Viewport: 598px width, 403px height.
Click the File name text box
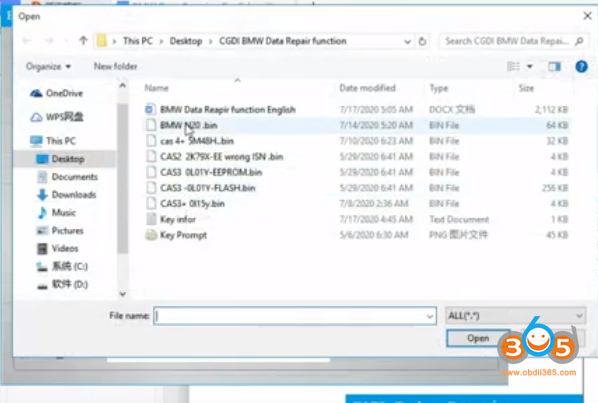click(295, 316)
